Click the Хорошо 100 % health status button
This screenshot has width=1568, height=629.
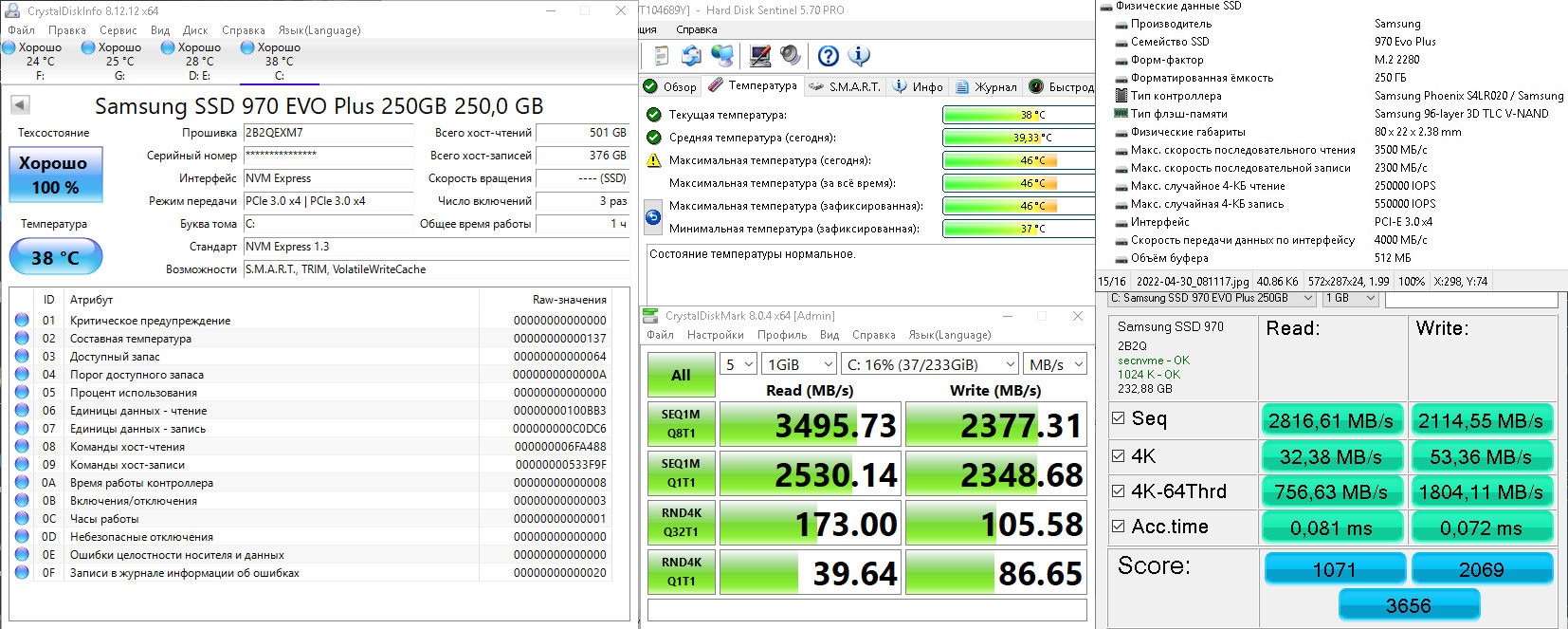click(x=55, y=175)
